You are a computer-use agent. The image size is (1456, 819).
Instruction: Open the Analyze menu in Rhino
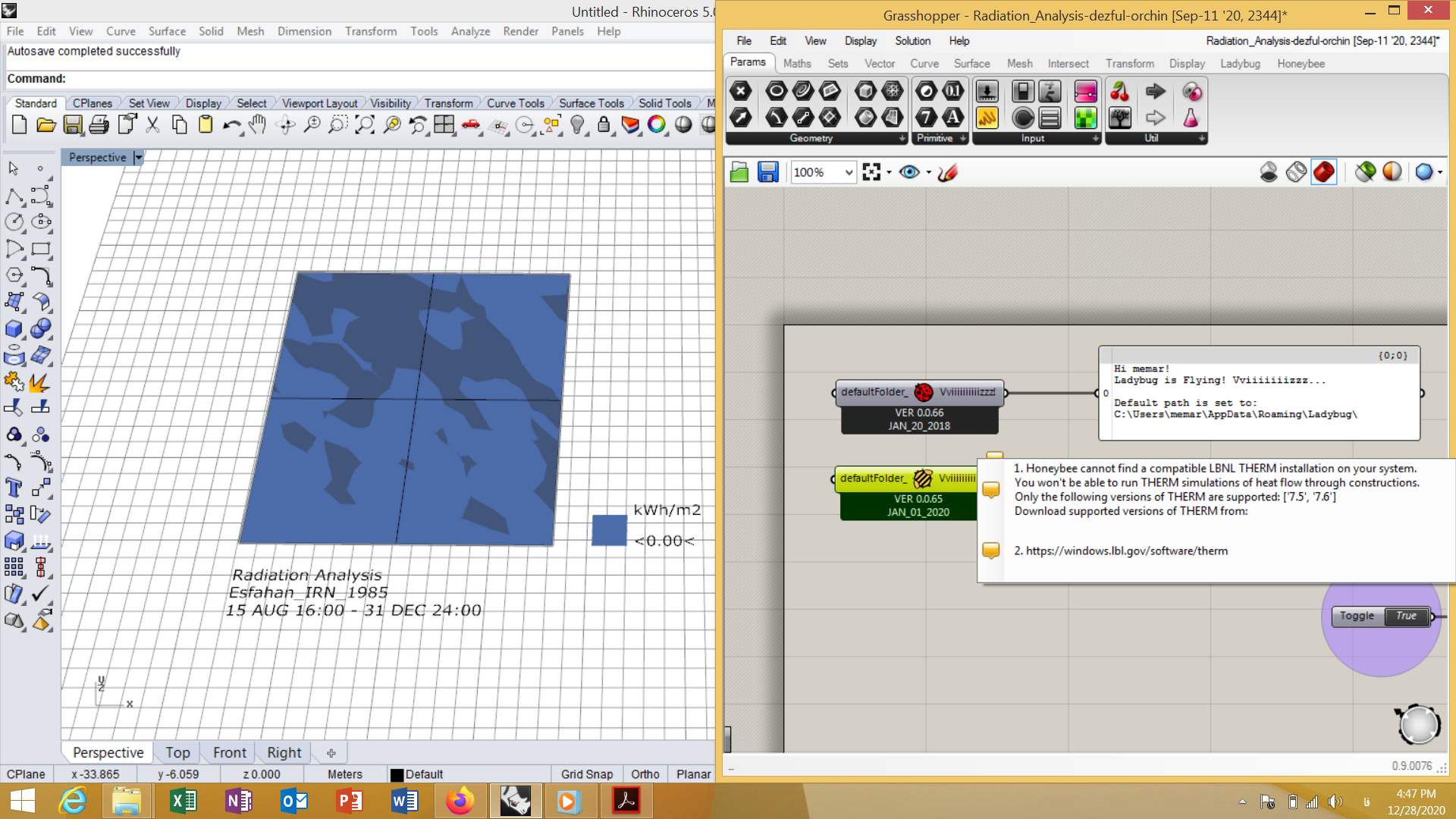pyautogui.click(x=470, y=31)
